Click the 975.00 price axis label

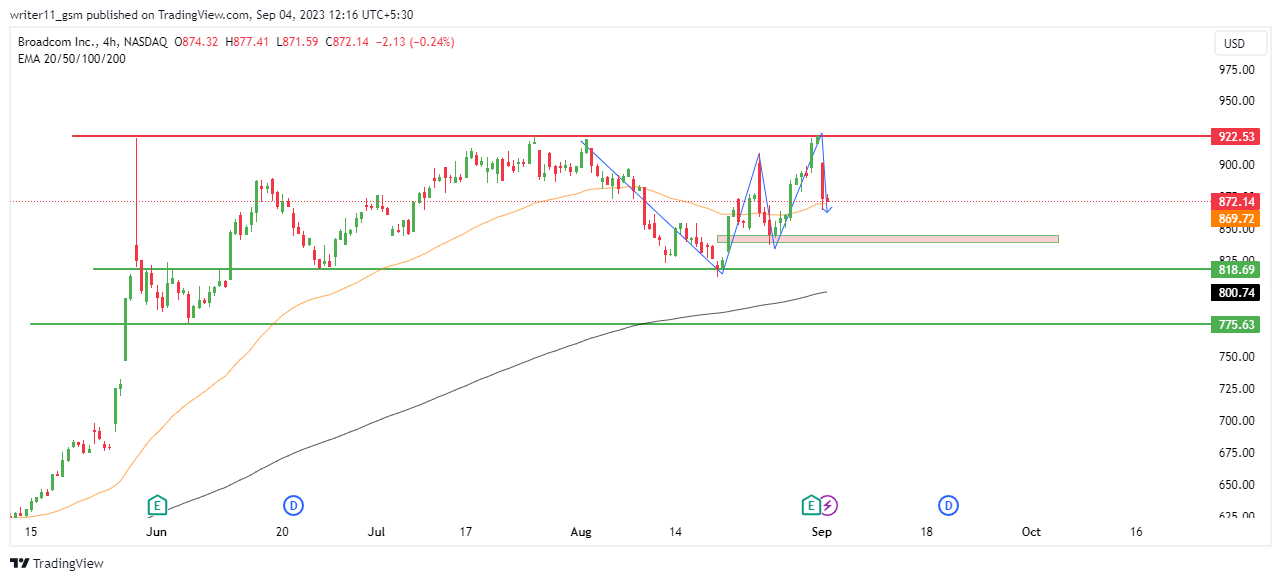pyautogui.click(x=1236, y=69)
